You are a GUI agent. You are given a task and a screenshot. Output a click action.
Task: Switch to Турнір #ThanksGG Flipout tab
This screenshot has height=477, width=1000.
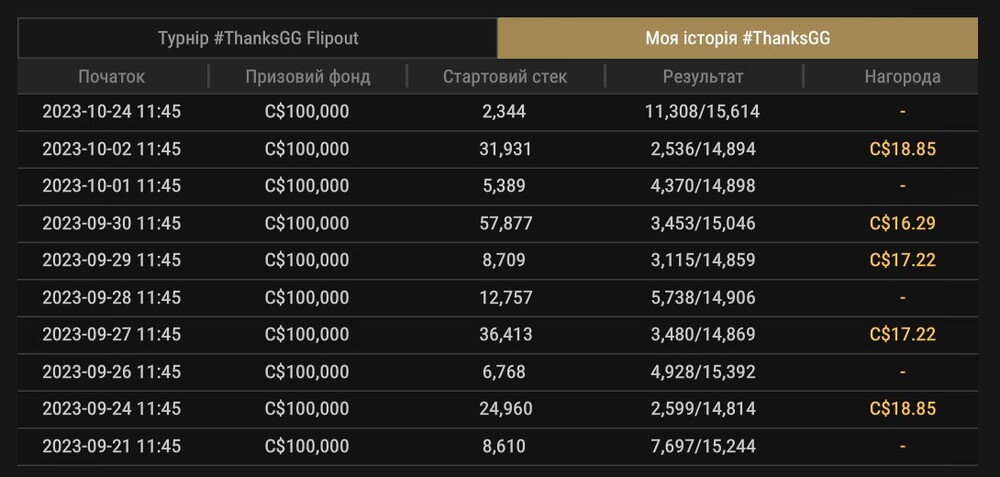pyautogui.click(x=258, y=38)
